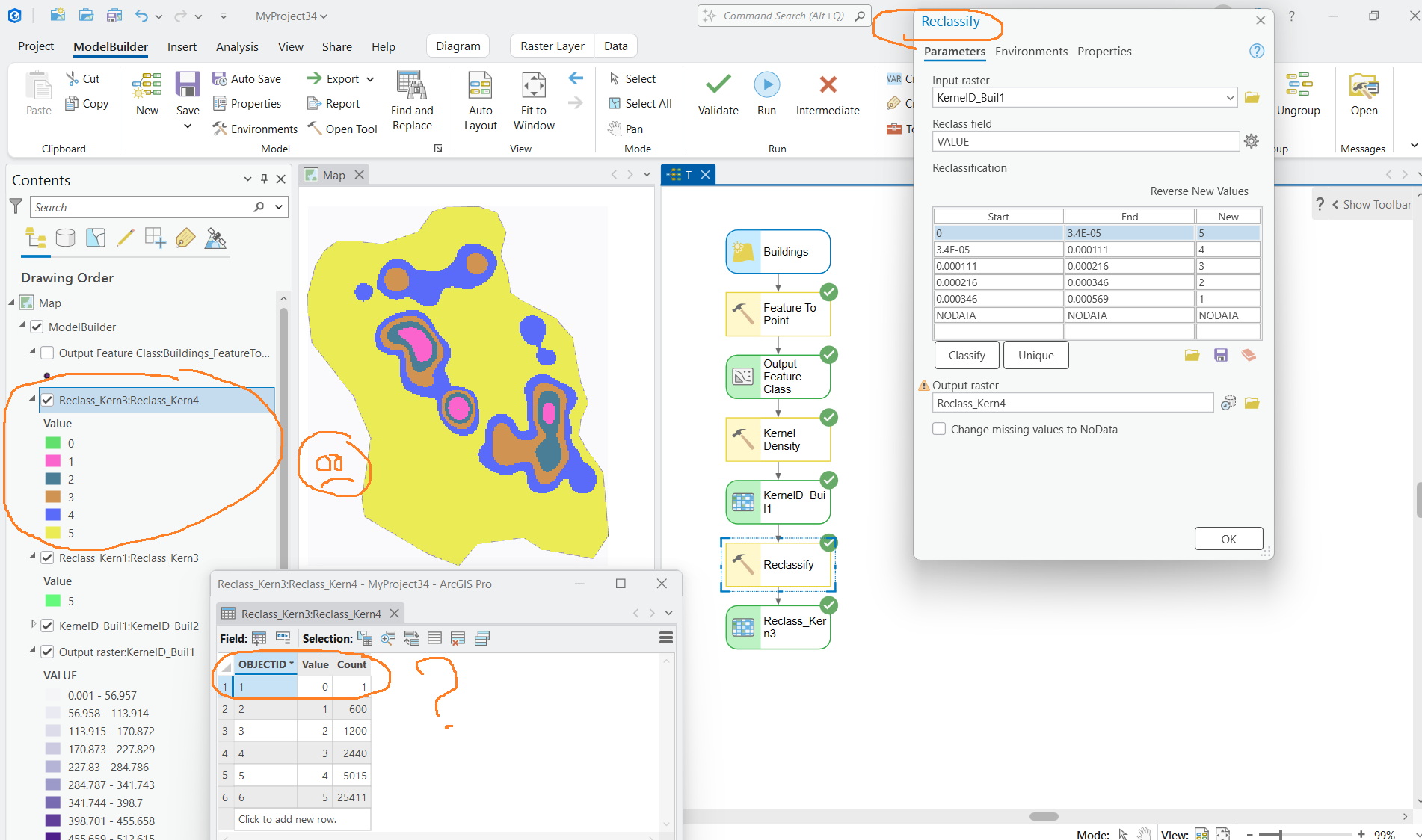Open the MyProject34 title dropdown

click(x=324, y=16)
